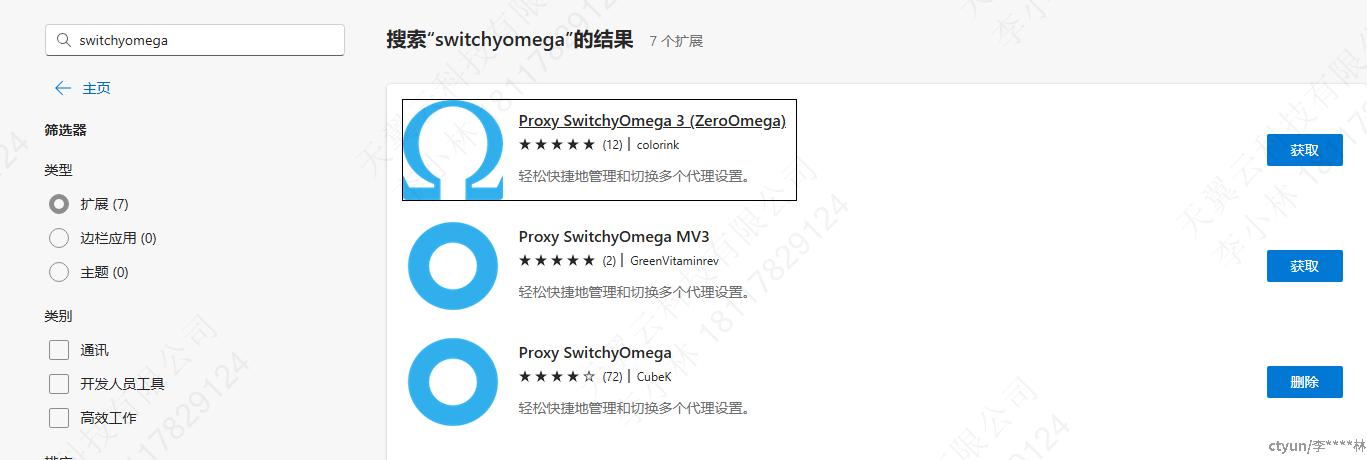Click the back arrow next to 主页

pos(63,88)
